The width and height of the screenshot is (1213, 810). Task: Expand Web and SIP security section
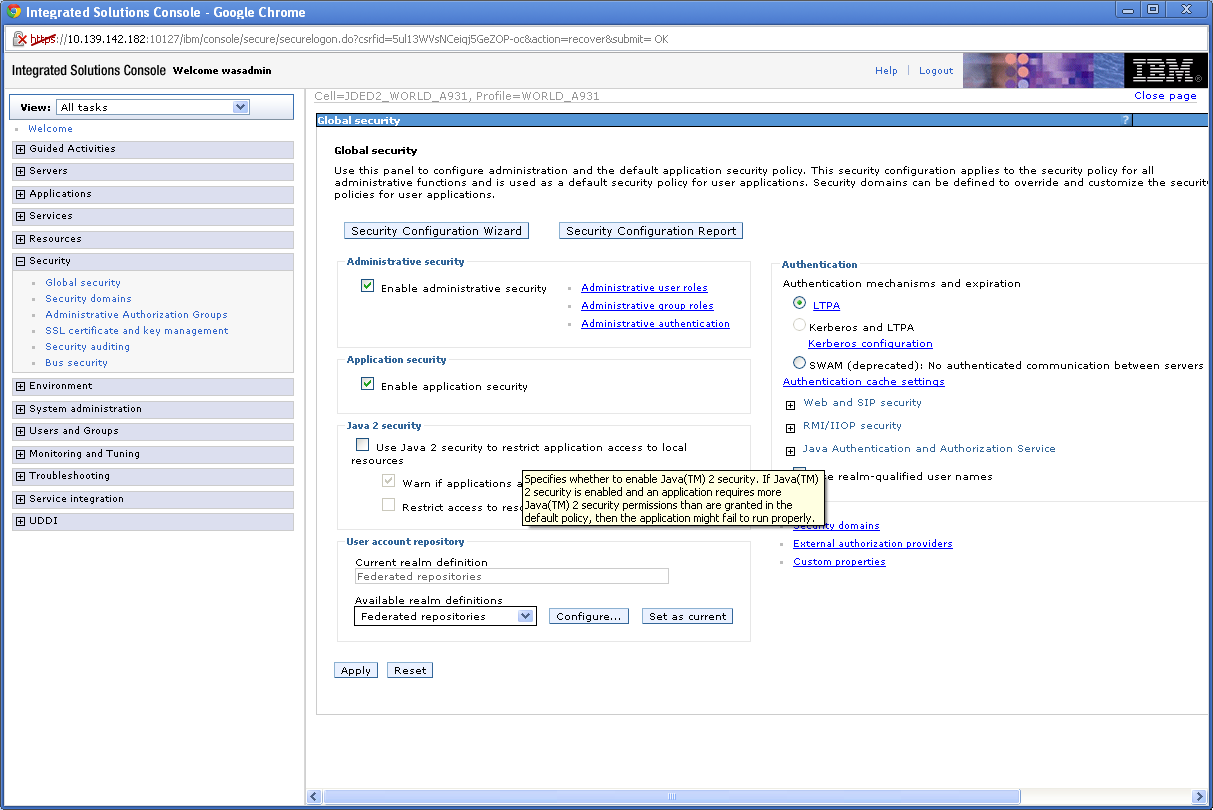coord(790,405)
